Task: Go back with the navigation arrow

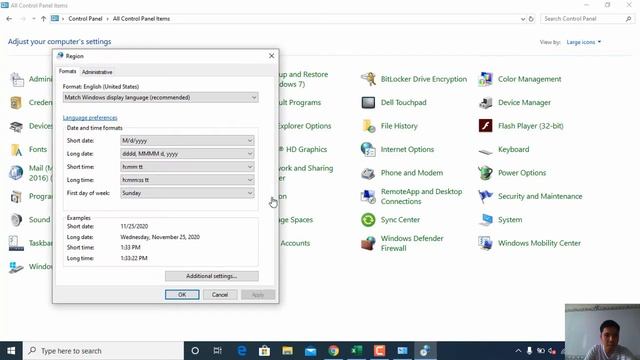Action: click(x=9, y=19)
